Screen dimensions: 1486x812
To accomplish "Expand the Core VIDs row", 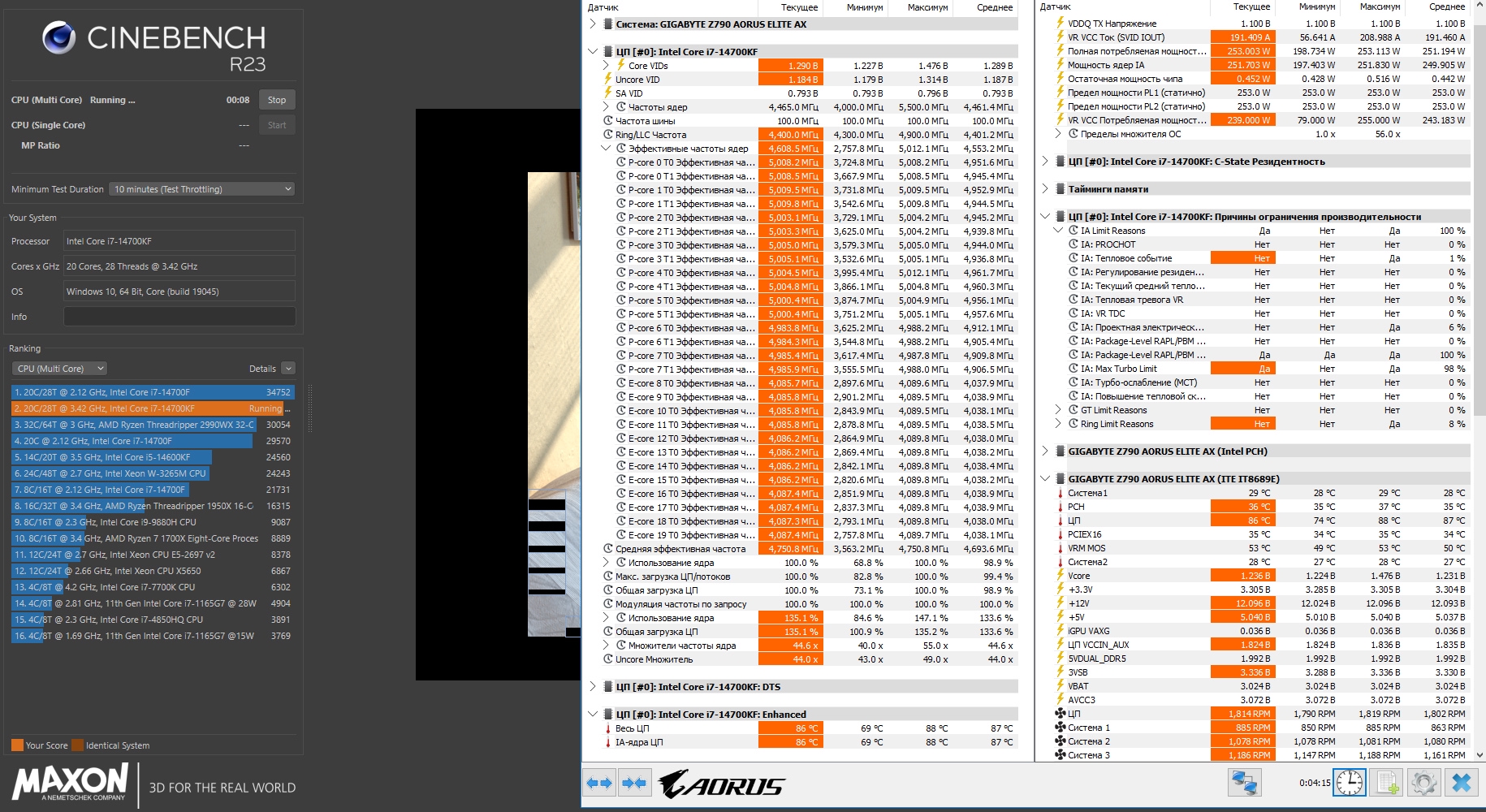I will (x=606, y=66).
